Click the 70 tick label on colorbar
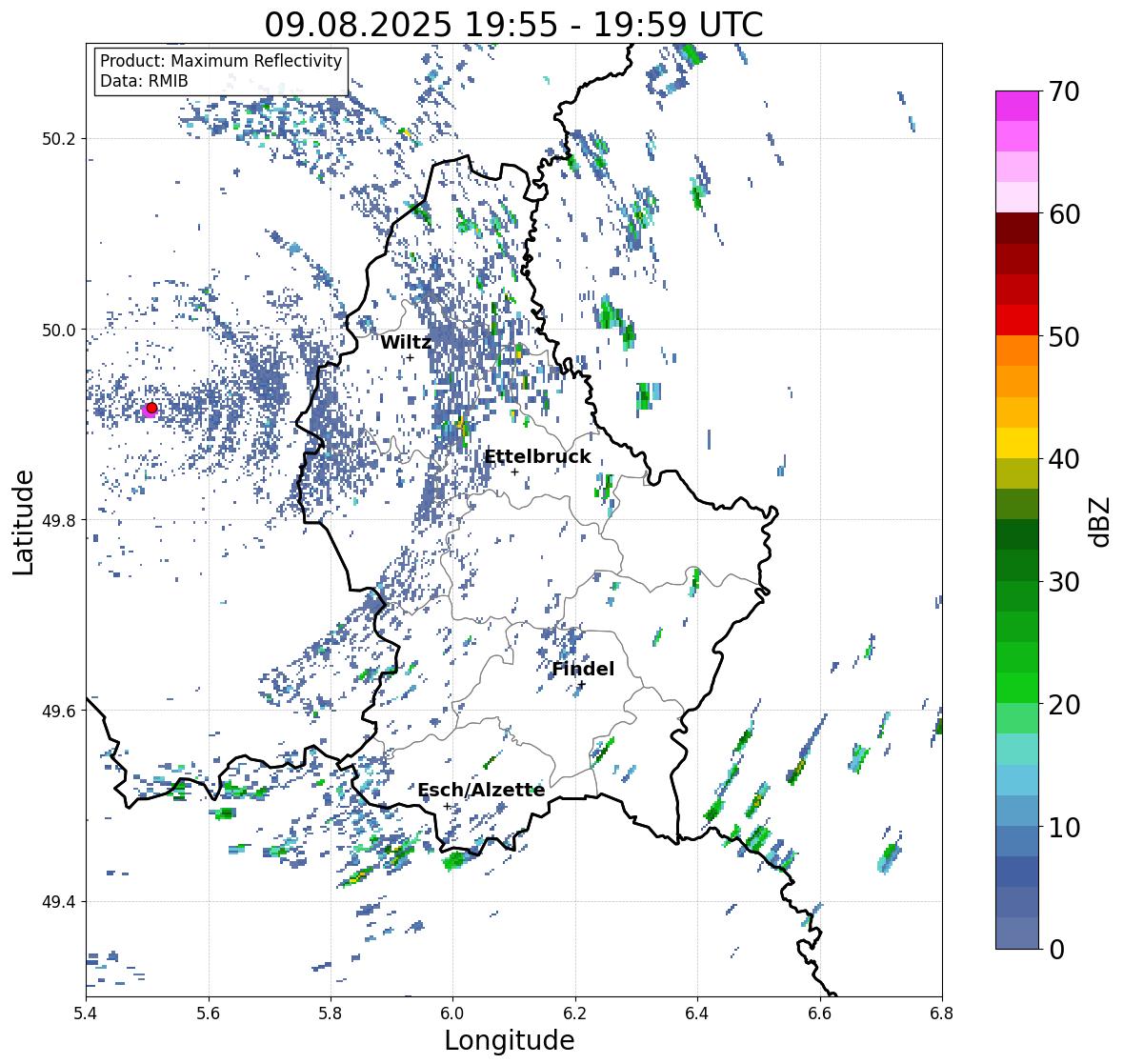 pyautogui.click(x=1064, y=91)
